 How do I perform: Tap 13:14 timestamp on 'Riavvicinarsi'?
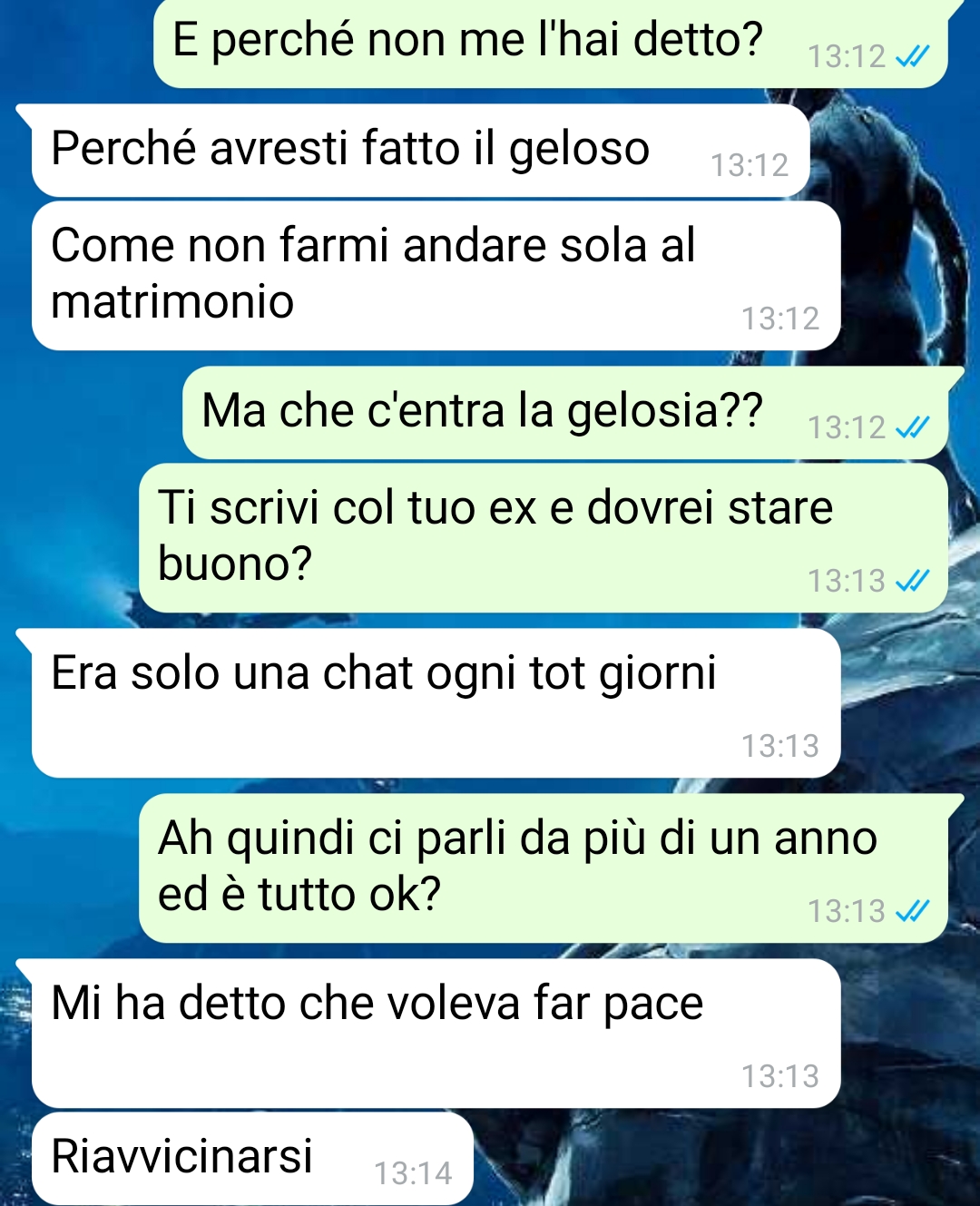click(x=413, y=1173)
